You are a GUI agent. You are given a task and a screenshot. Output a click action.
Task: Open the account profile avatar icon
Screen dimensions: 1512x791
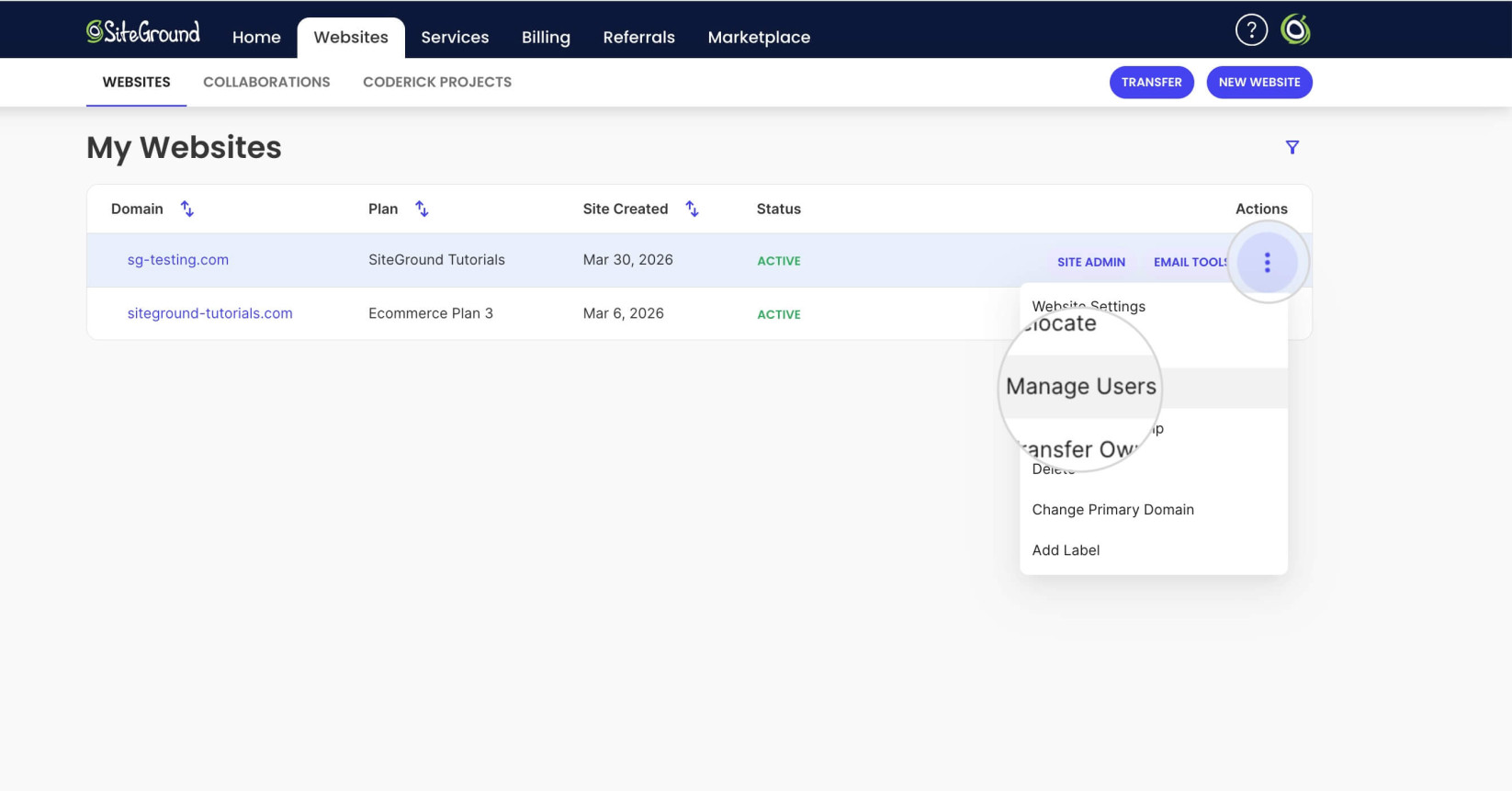[1295, 30]
